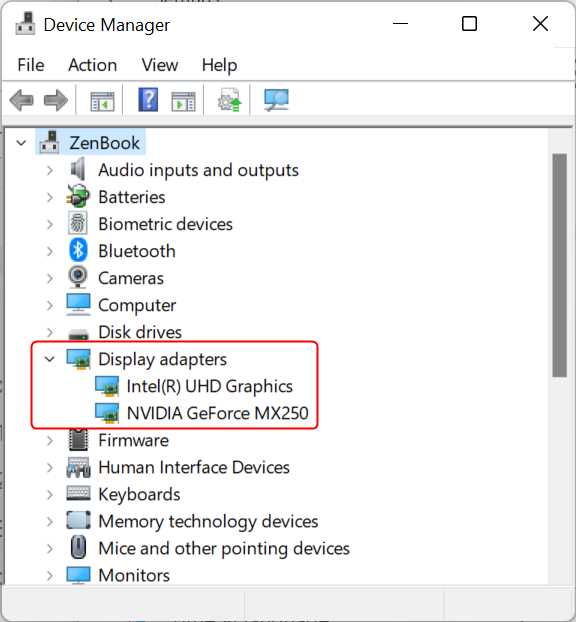Click the vertical scrollbar thumb
Image resolution: width=576 pixels, height=622 pixels.
[x=559, y=265]
